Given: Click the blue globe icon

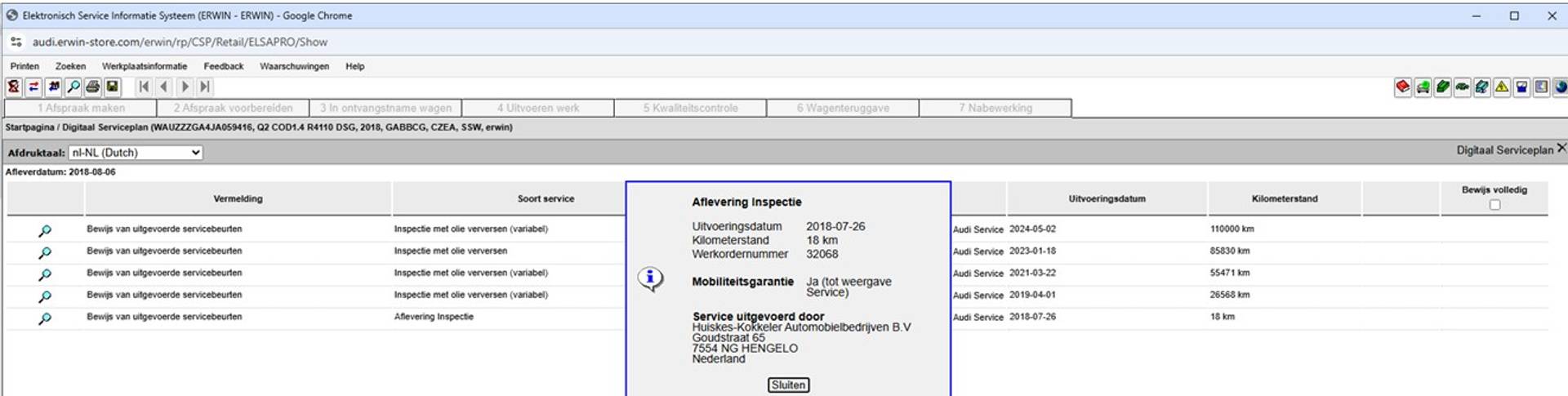Looking at the screenshot, I should click(x=1560, y=87).
